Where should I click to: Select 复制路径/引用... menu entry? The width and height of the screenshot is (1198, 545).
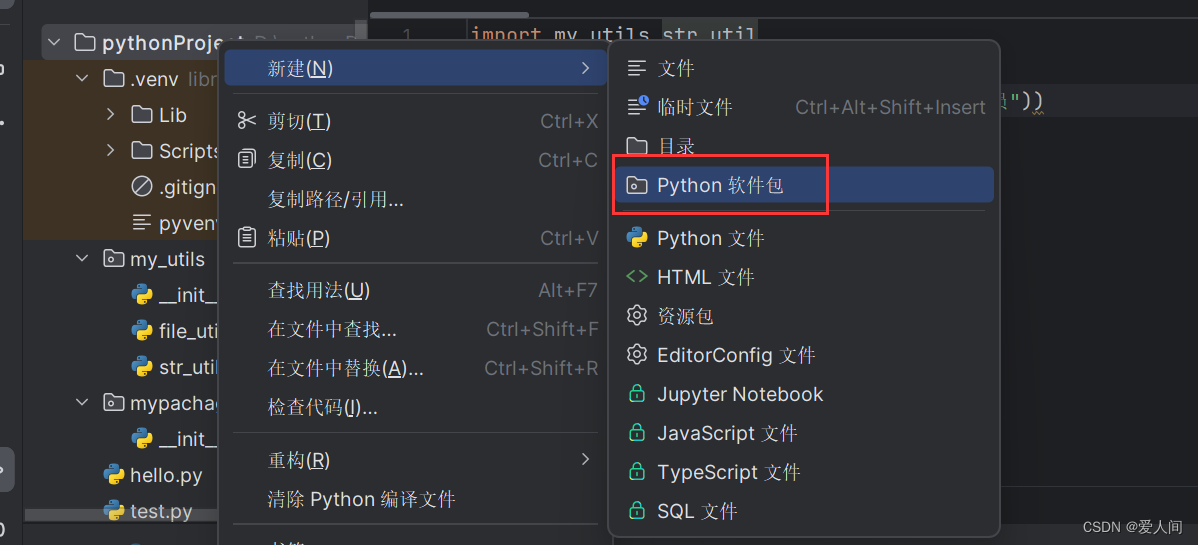pos(416,200)
